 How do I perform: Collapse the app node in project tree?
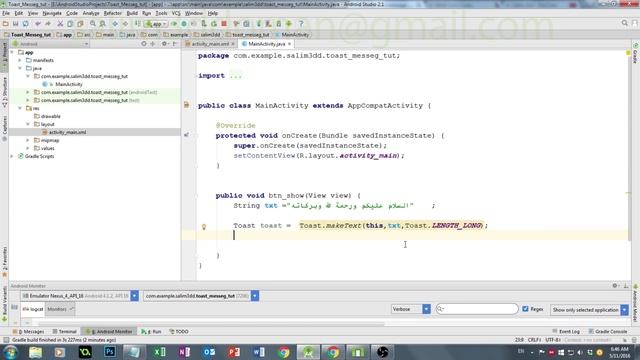pyautogui.click(x=12, y=52)
